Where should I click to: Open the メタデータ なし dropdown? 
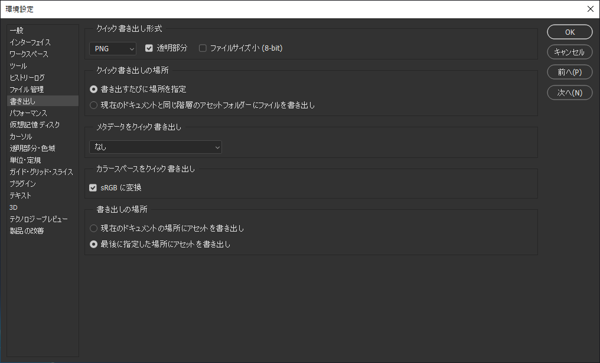[x=155, y=147]
